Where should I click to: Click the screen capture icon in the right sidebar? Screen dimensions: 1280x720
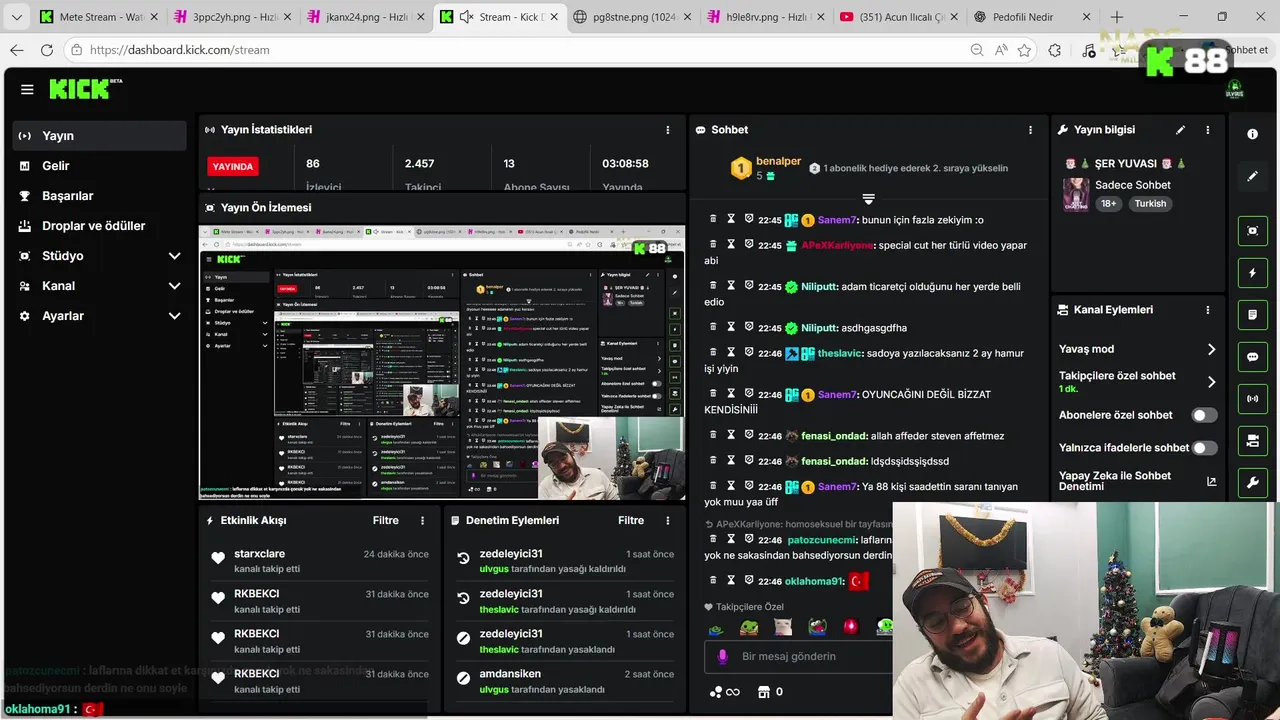tap(1252, 231)
